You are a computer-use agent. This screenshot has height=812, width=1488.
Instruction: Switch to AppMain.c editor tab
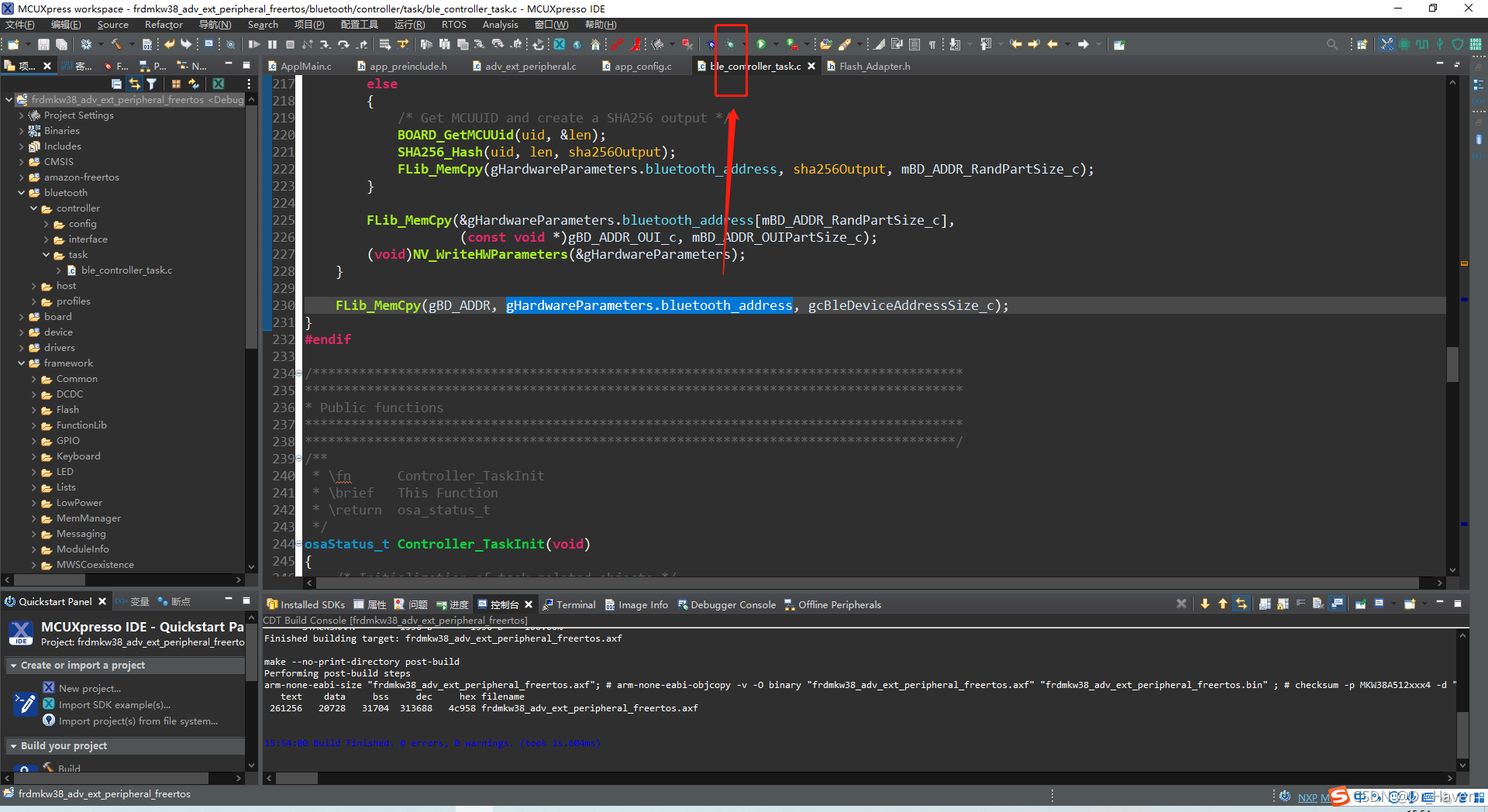pos(300,67)
